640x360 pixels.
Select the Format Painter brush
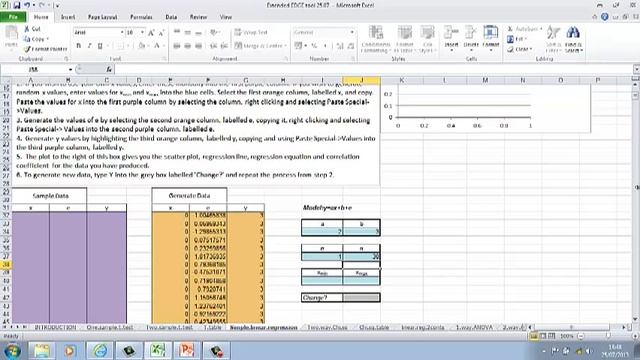pos(45,49)
